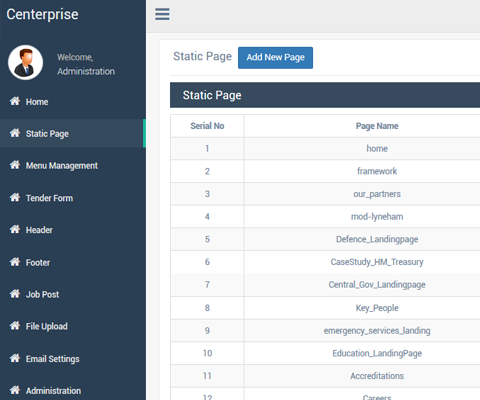Viewport: 480px width, 400px height.
Task: Select the Defence_Landingpage row
Action: point(325,239)
